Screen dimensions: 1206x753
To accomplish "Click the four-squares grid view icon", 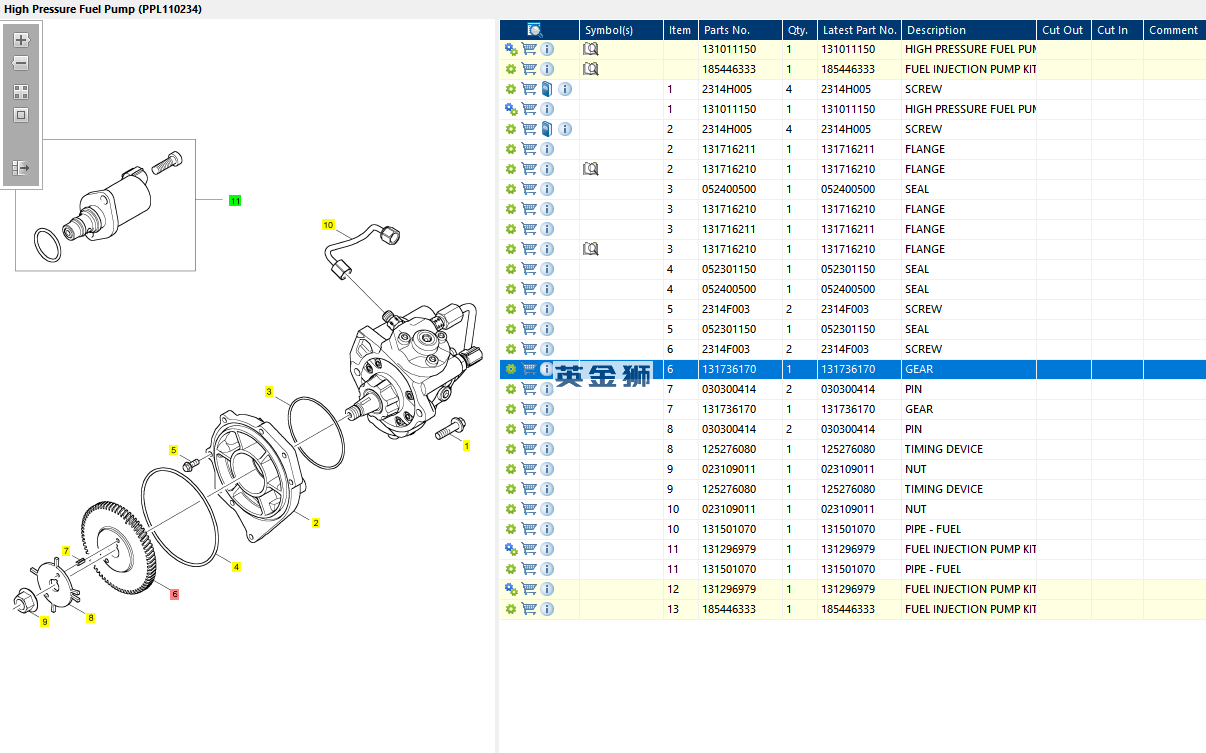I will 21,91.
